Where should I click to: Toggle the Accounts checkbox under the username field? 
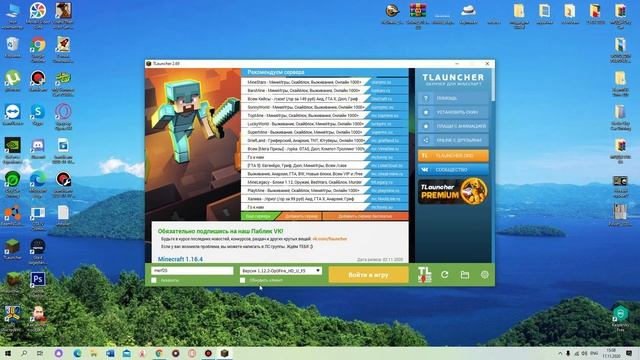(x=154, y=280)
